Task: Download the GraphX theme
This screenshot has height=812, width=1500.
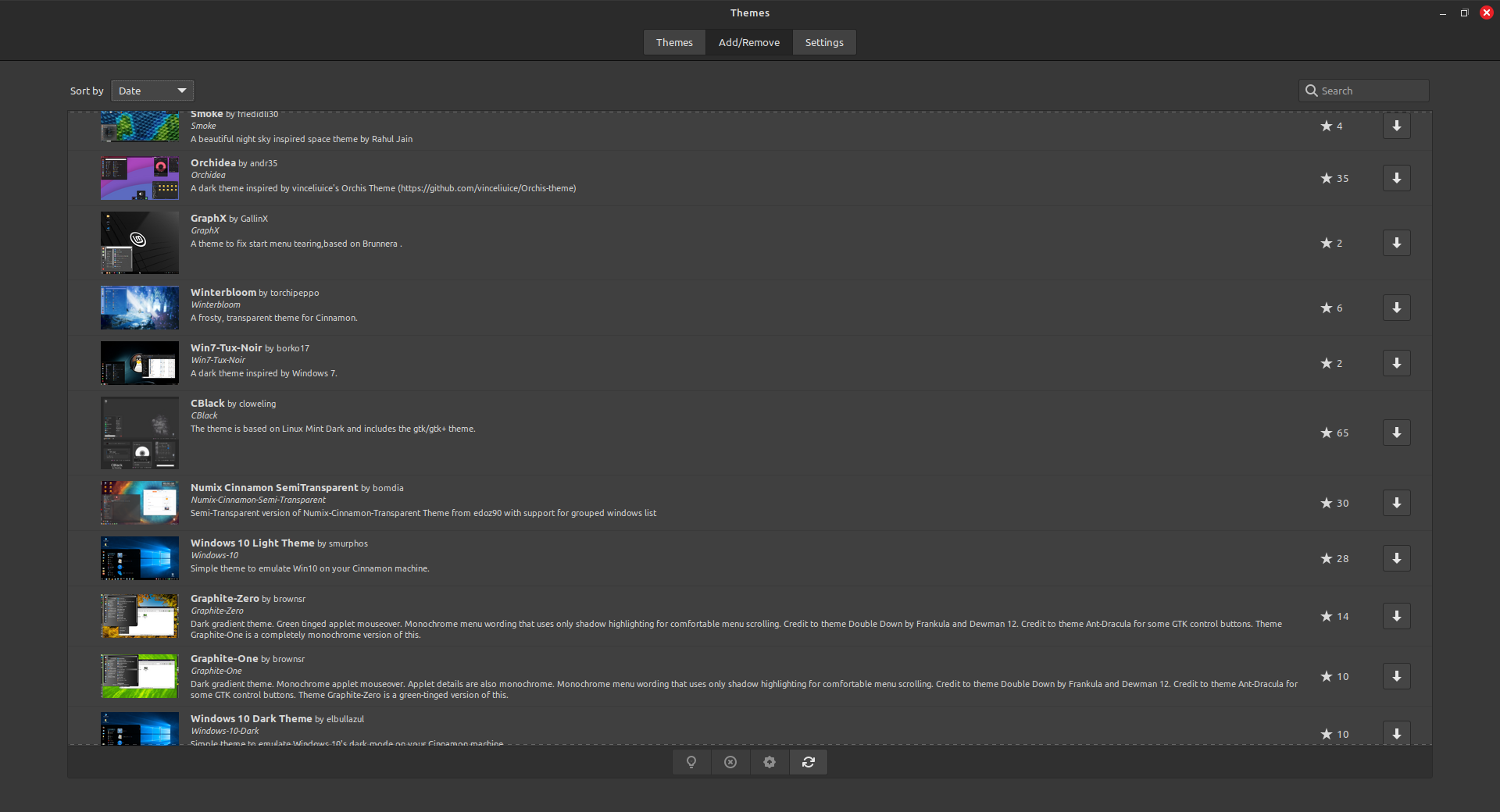Action: [x=1396, y=243]
